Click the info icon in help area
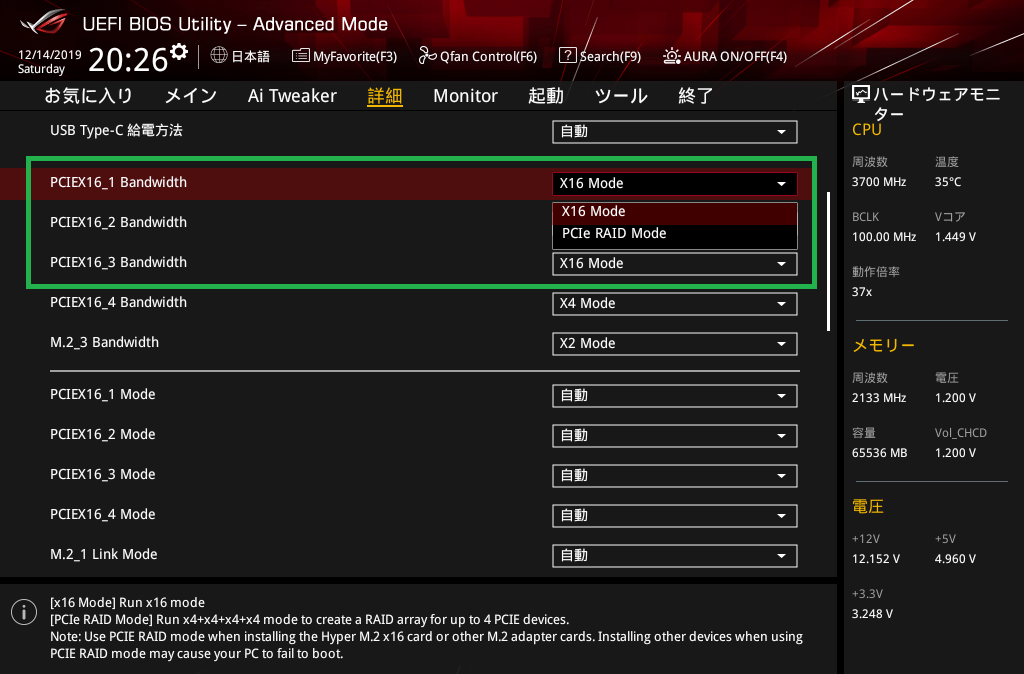The image size is (1024, 674). click(x=24, y=612)
